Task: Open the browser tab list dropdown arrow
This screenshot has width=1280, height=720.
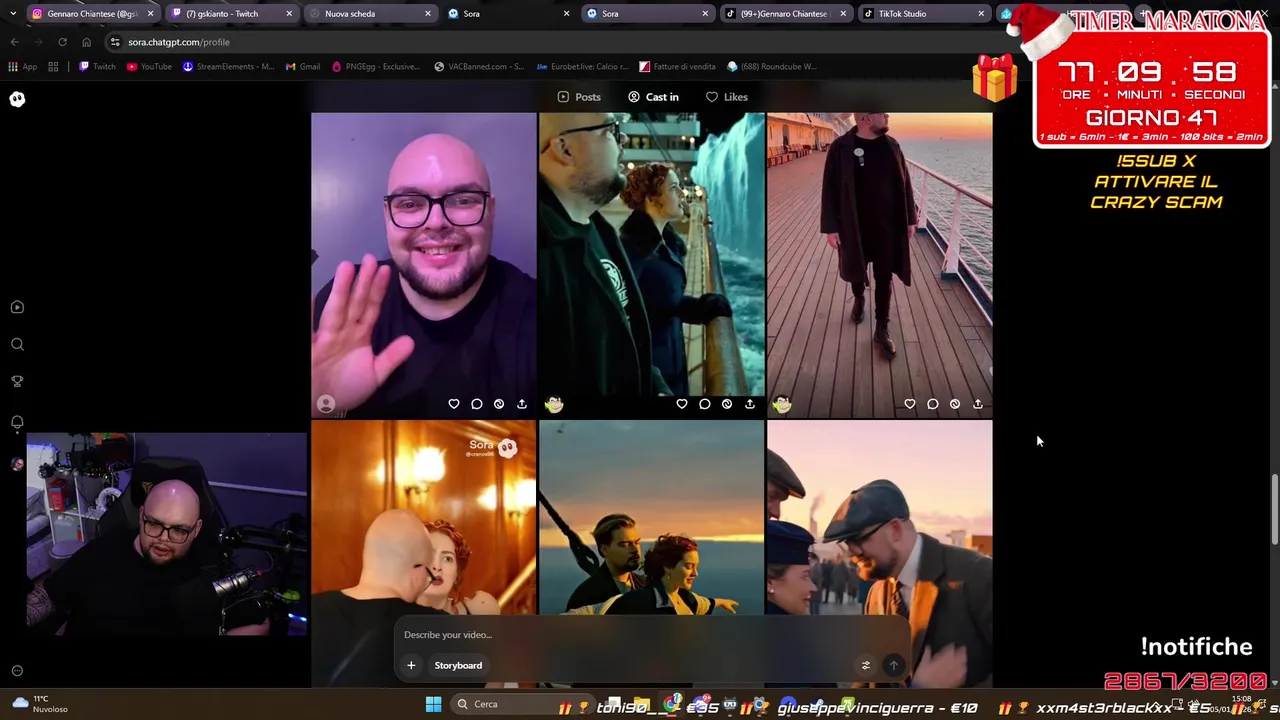Action: pos(12,14)
